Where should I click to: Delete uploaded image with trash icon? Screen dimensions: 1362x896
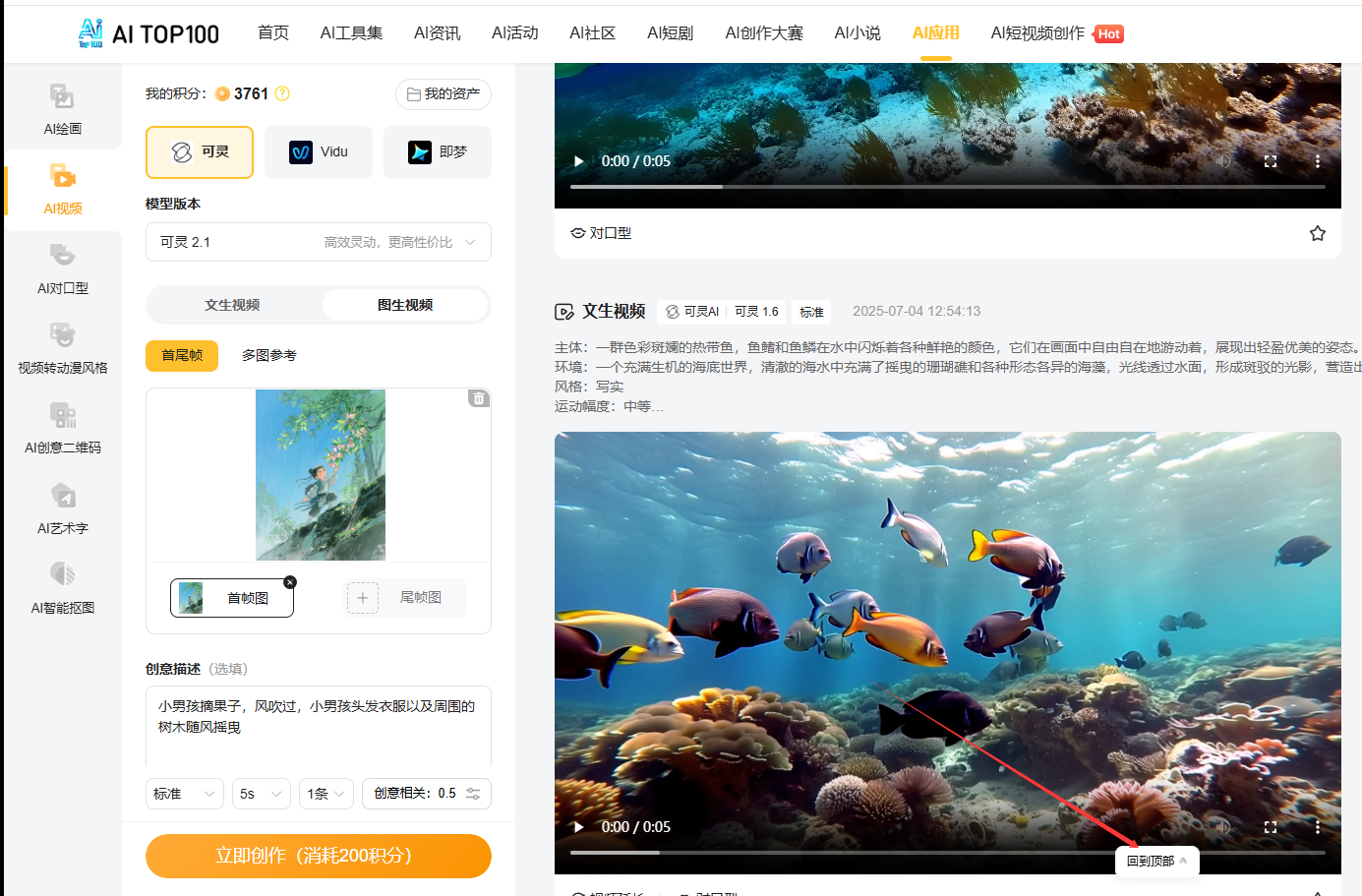click(478, 398)
